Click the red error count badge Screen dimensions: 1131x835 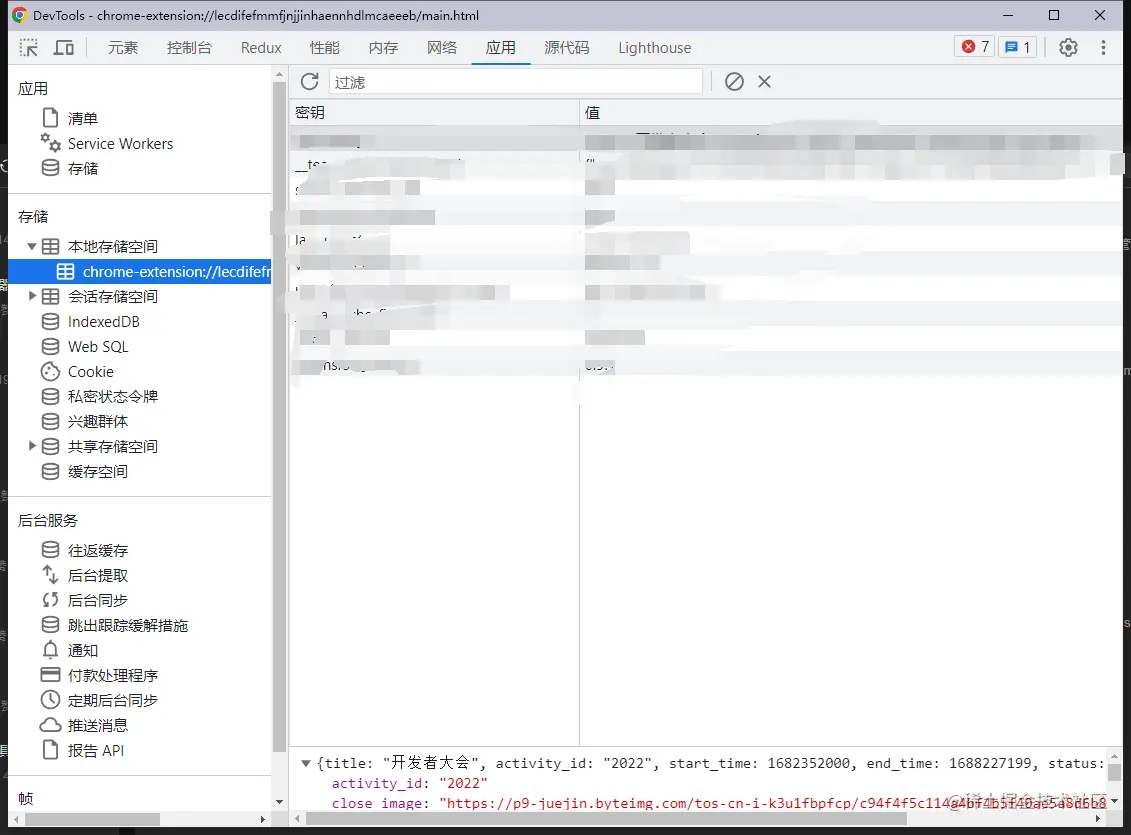975,47
